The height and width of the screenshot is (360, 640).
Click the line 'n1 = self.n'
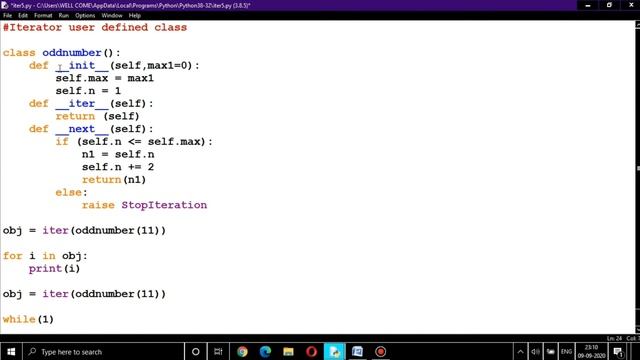coord(118,154)
